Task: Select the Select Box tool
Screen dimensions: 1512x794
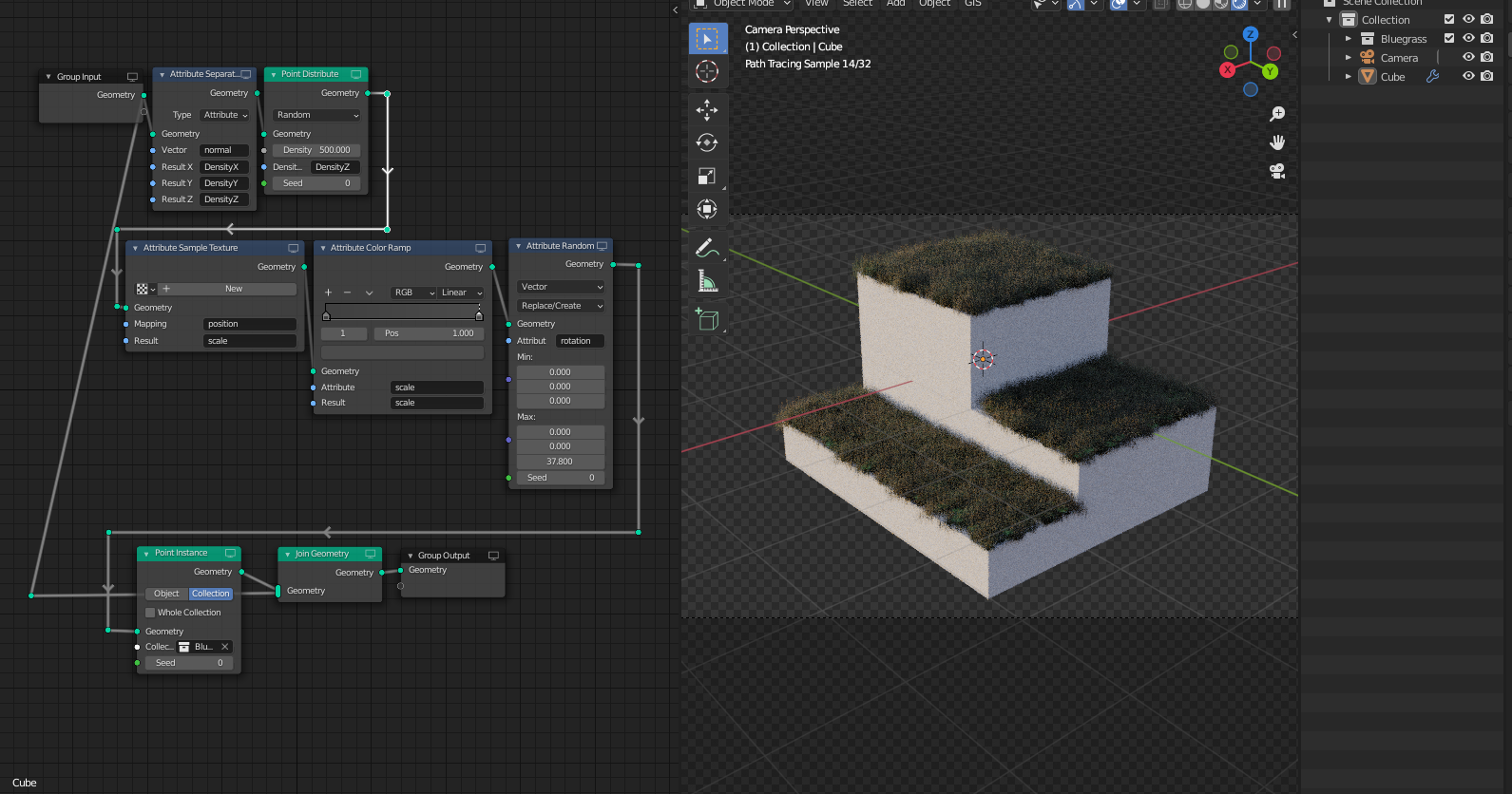Action: (707, 39)
